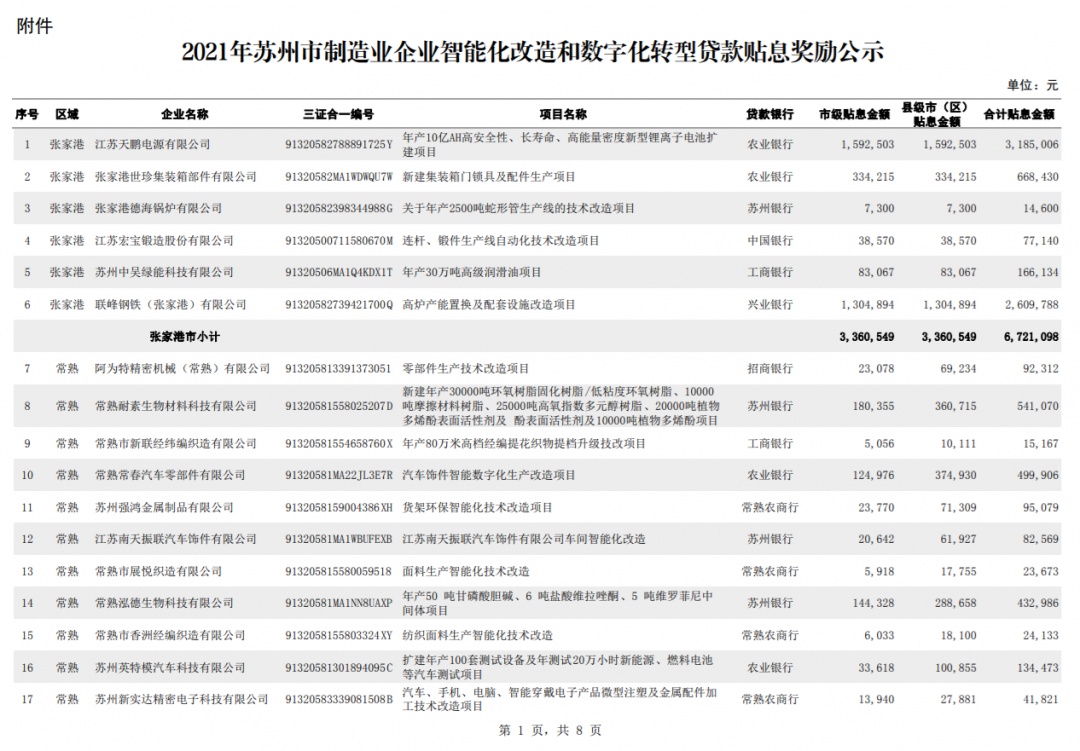Click the '合计贴息金额' column header
1080x751 pixels.
coord(1019,114)
